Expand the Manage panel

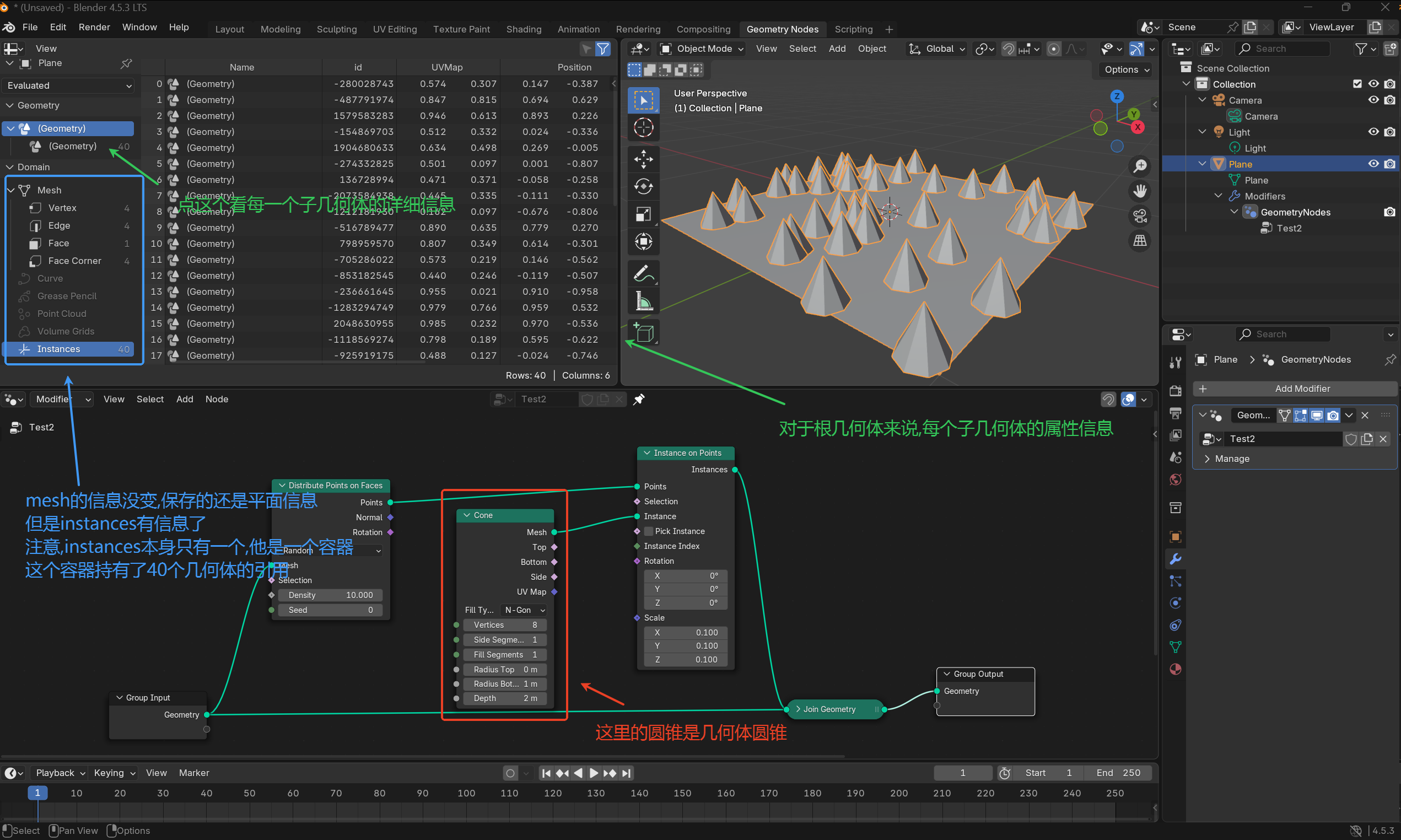(x=1232, y=459)
